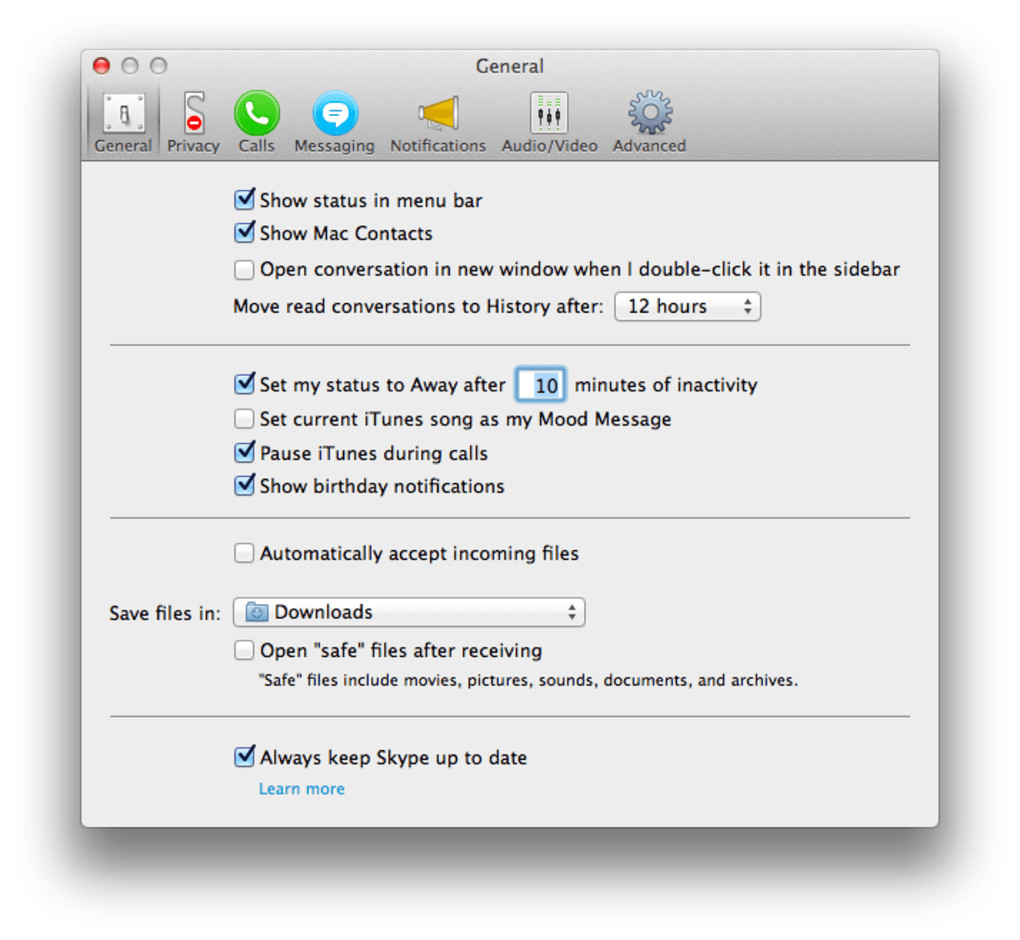Uncheck Show Mac Contacts
The width and height of the screenshot is (1020, 940).
click(x=245, y=232)
